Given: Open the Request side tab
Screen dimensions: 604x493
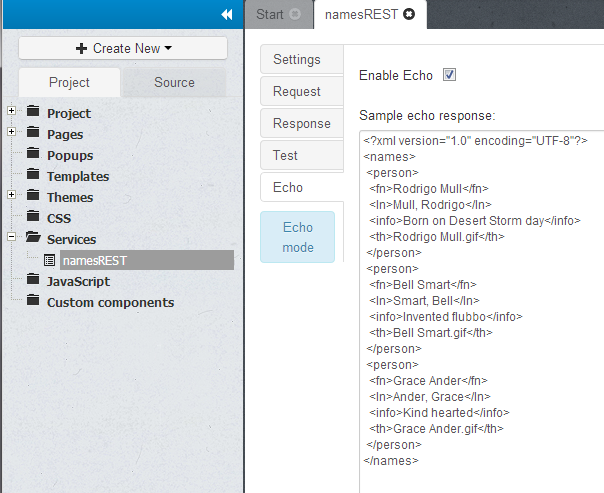Looking at the screenshot, I should pos(297,91).
